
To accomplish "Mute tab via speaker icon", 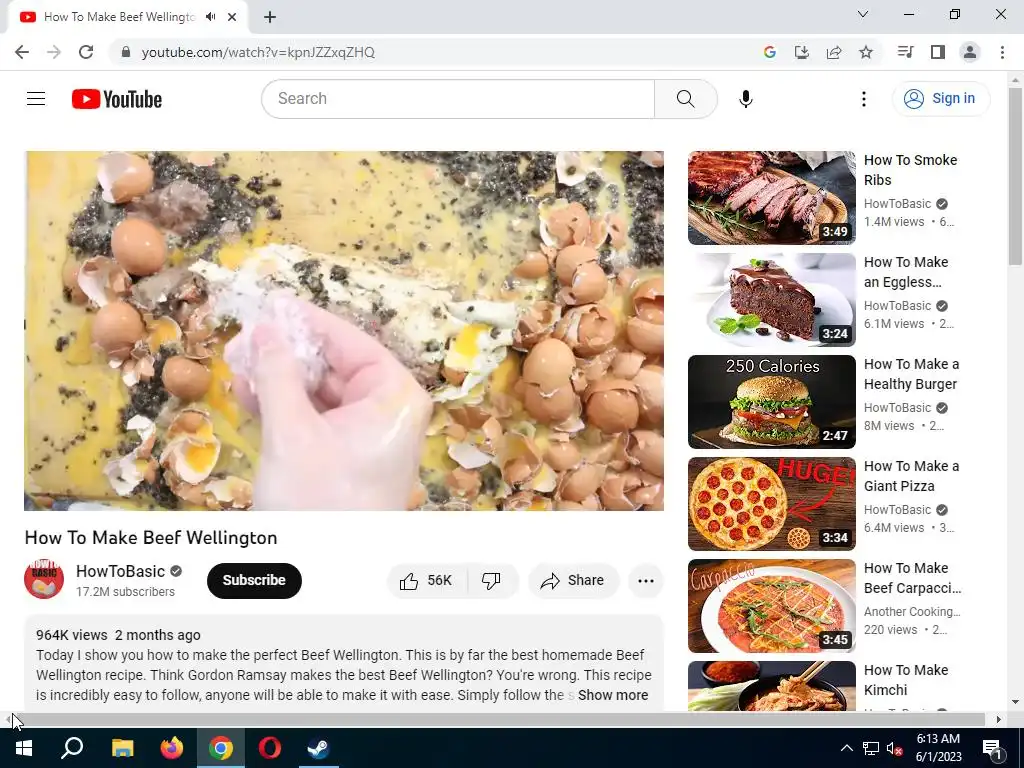I will [210, 17].
